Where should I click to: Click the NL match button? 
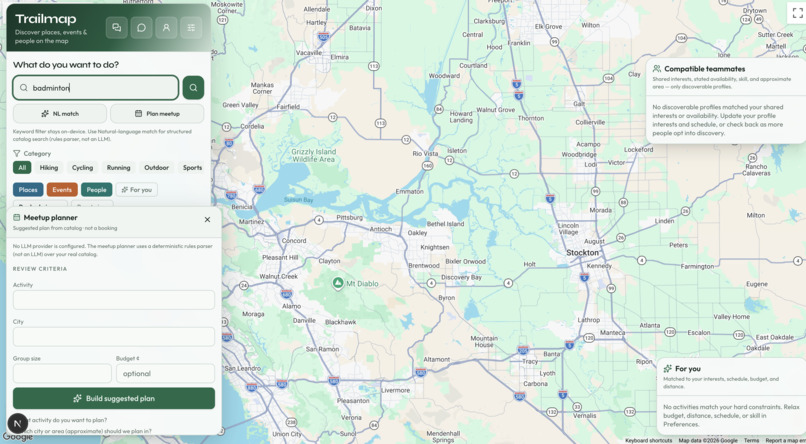coord(60,114)
